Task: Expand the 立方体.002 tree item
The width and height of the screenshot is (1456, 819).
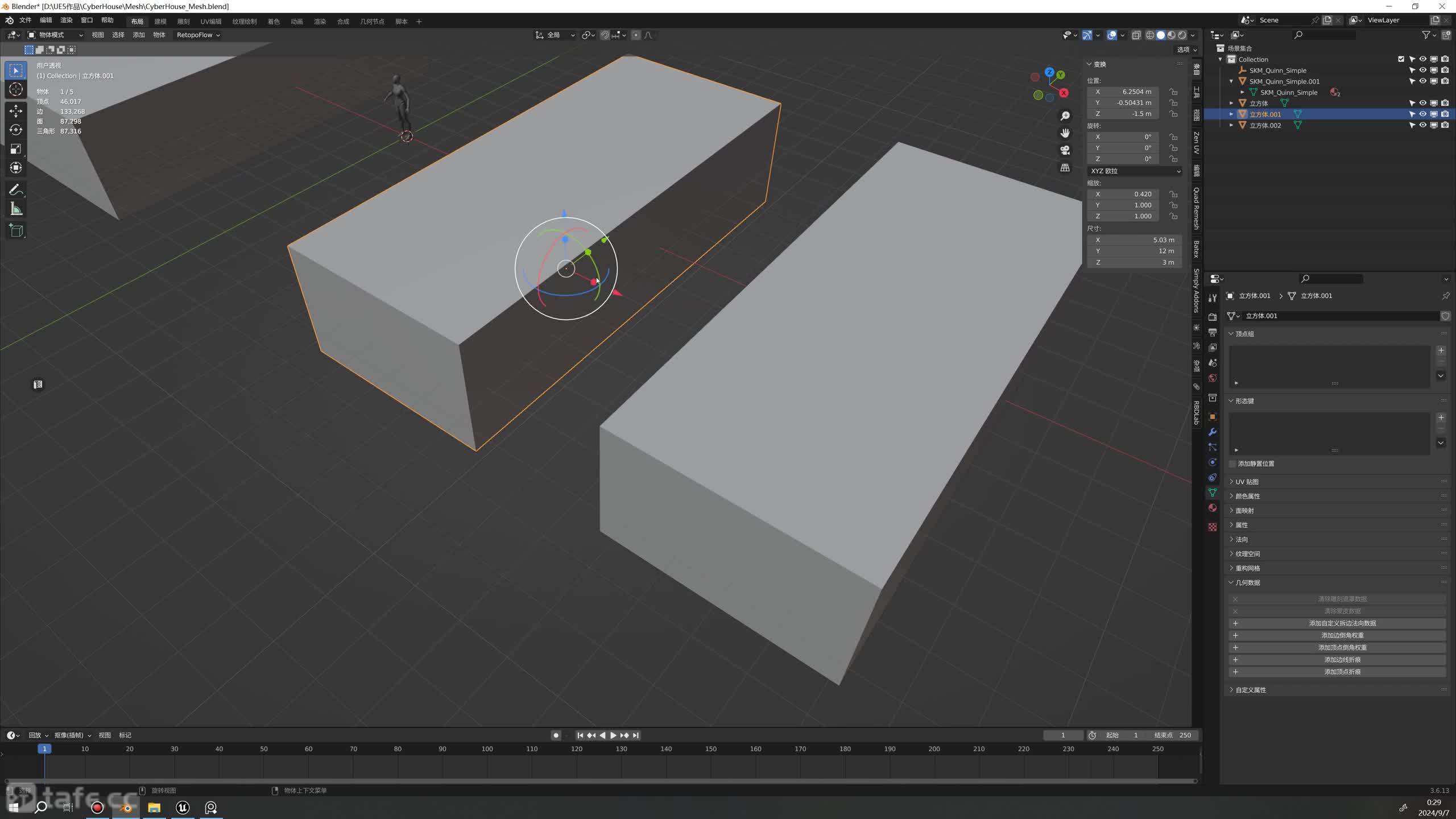Action: point(1231,125)
